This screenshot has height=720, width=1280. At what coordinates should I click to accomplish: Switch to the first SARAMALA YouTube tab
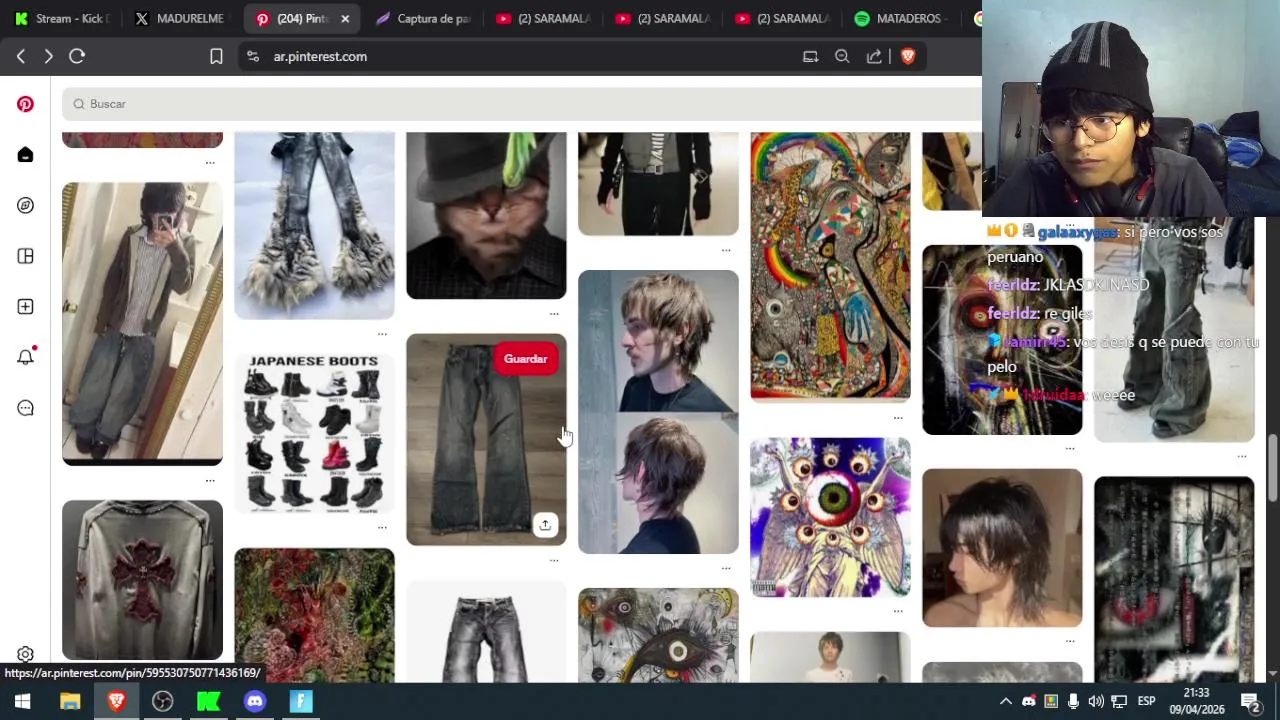(544, 18)
